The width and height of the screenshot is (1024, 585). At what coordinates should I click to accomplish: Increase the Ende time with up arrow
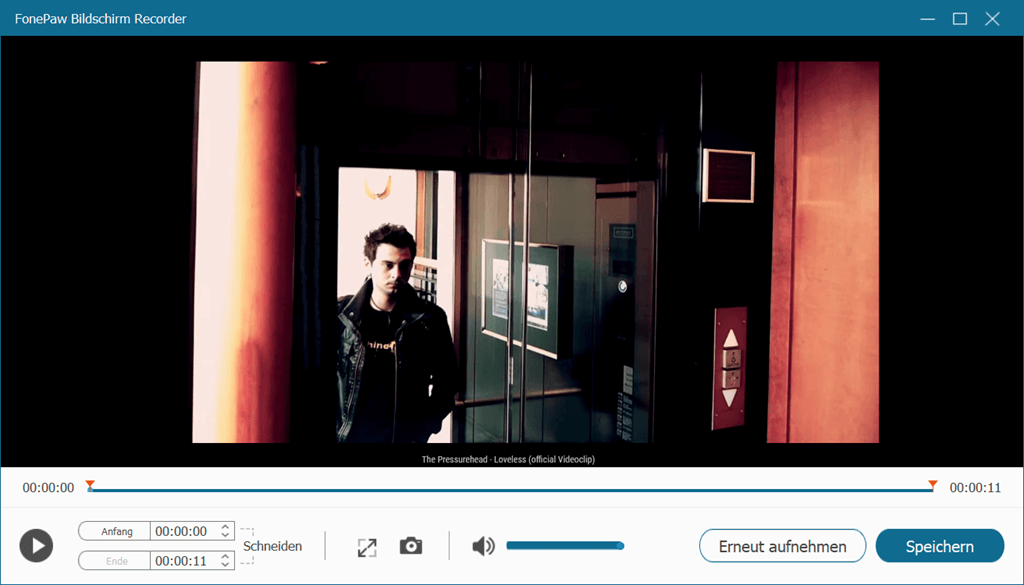point(225,556)
